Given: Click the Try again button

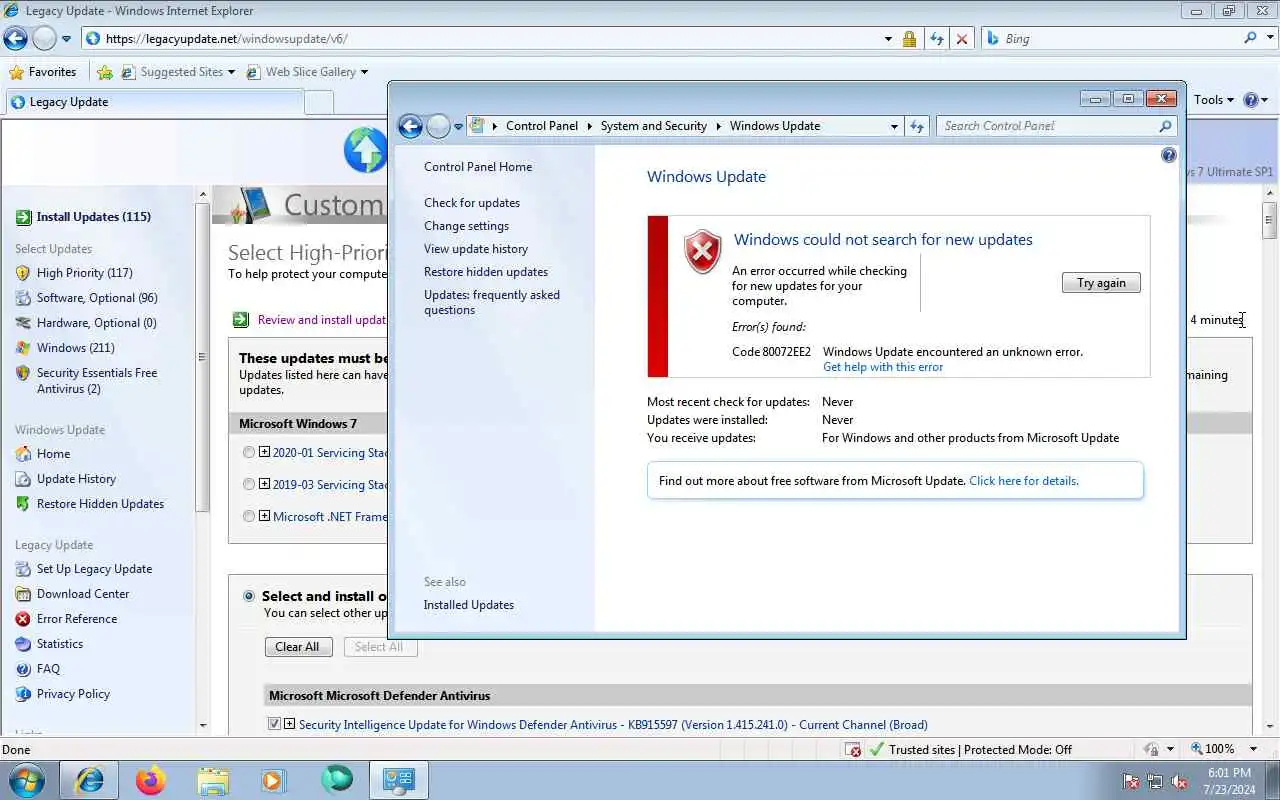Looking at the screenshot, I should [x=1101, y=283].
